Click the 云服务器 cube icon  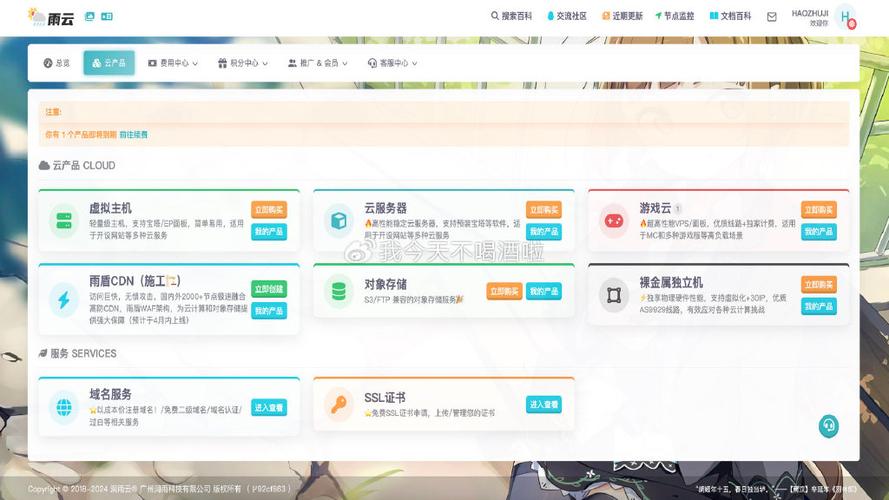(339, 221)
